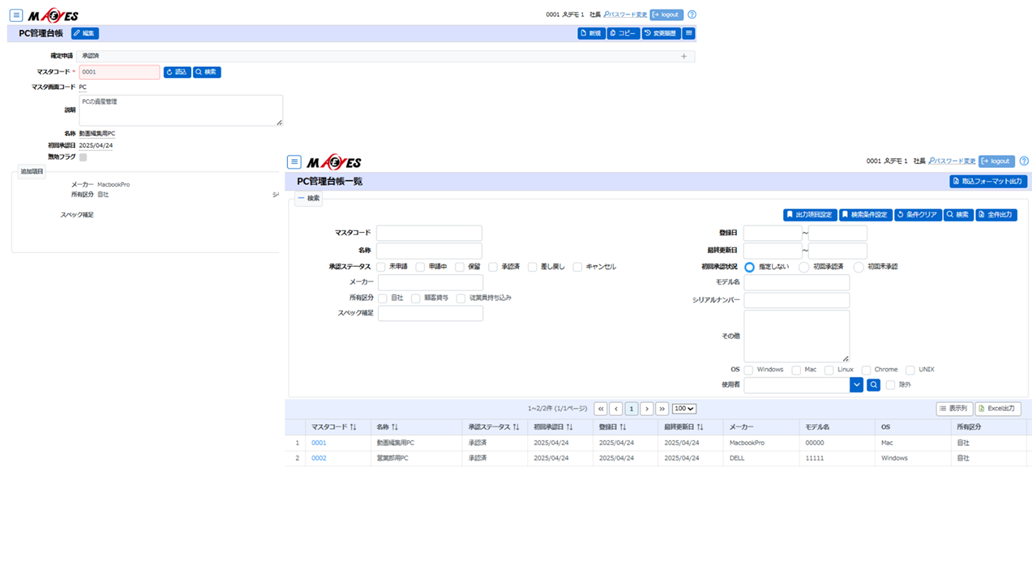The height and width of the screenshot is (570, 1032).
Task: Click help icon in PC管理台帳 header
Action: (x=692, y=14)
